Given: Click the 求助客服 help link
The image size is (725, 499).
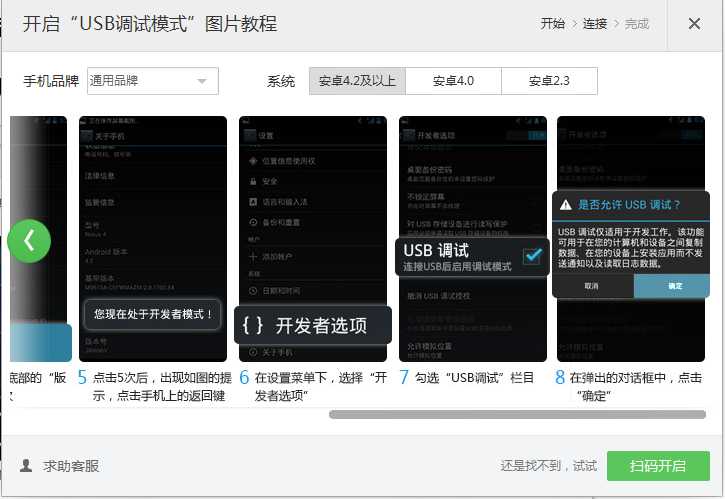Looking at the screenshot, I should click(71, 466).
